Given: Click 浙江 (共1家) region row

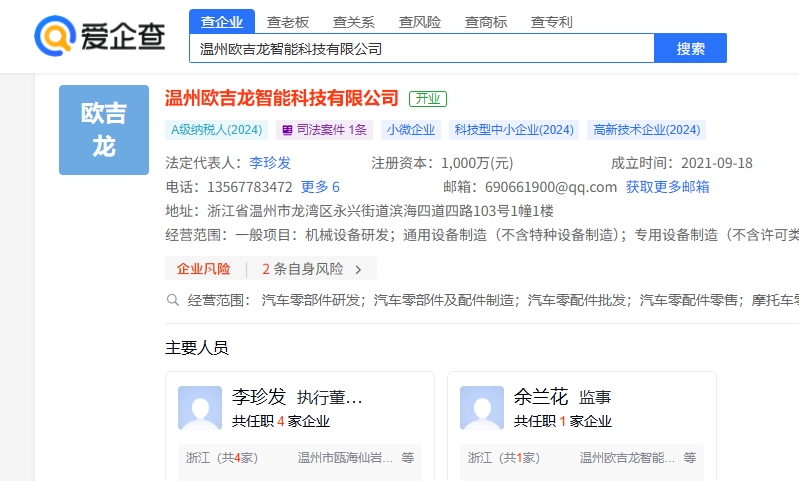Looking at the screenshot, I should click(503, 458).
